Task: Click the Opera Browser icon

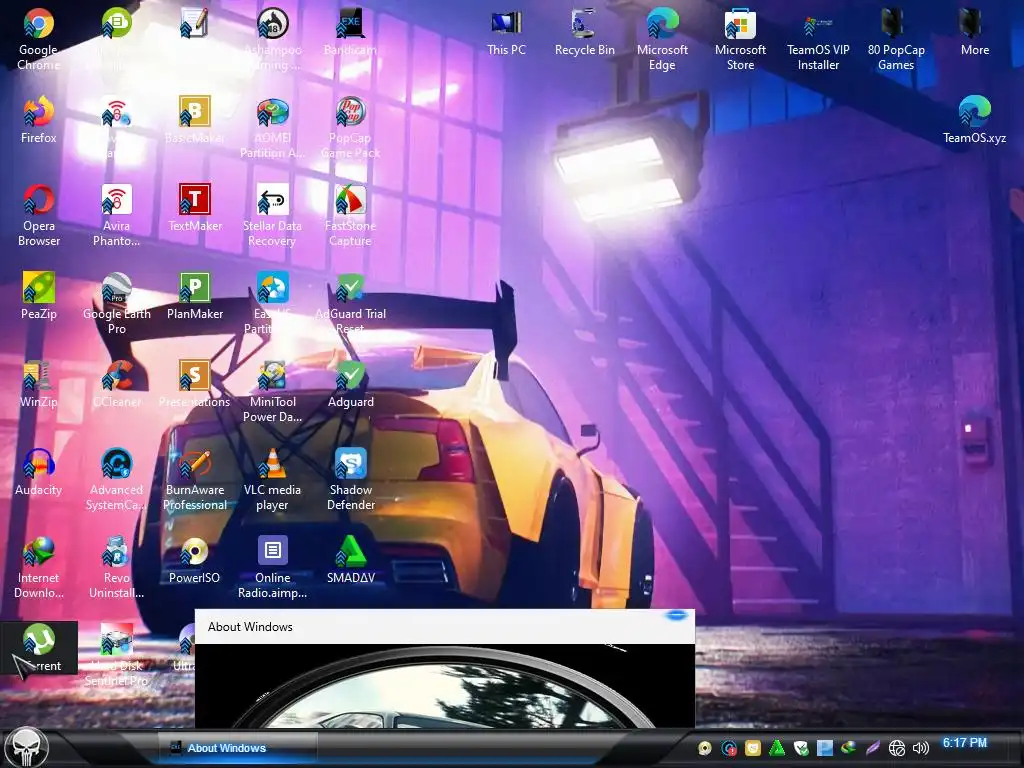Action: point(39,200)
